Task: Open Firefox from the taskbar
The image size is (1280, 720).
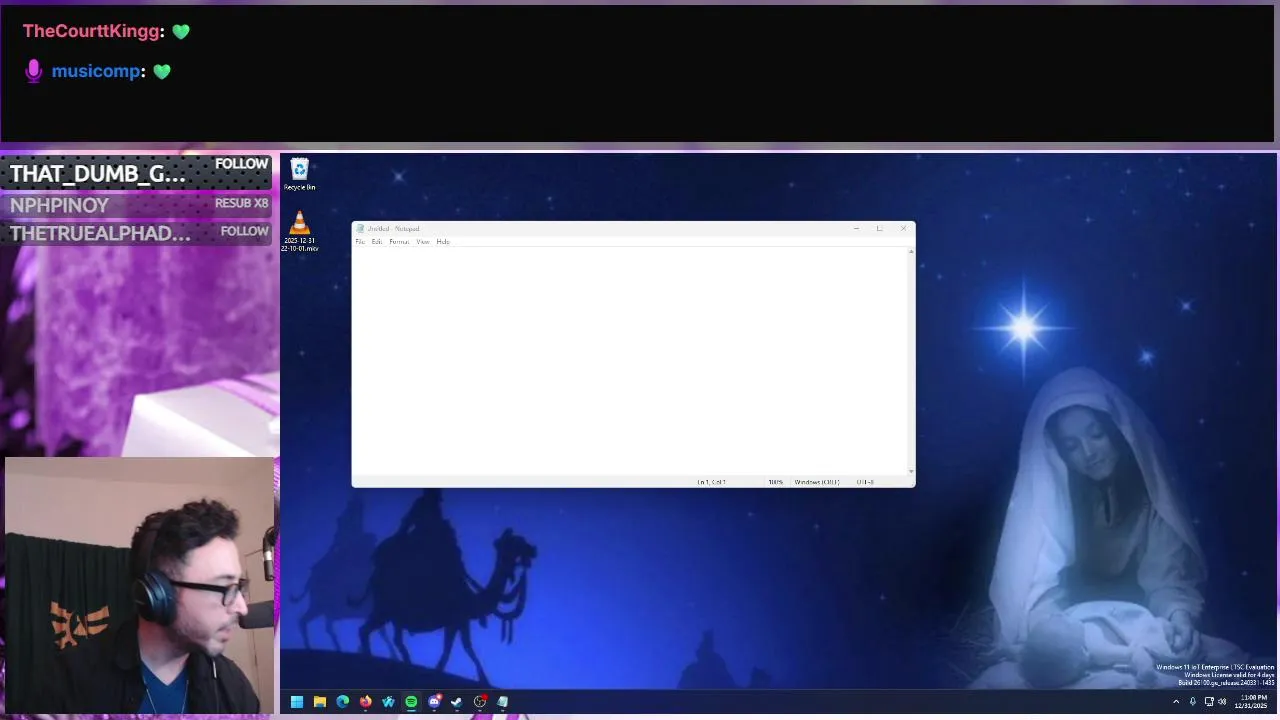Action: 366,702
